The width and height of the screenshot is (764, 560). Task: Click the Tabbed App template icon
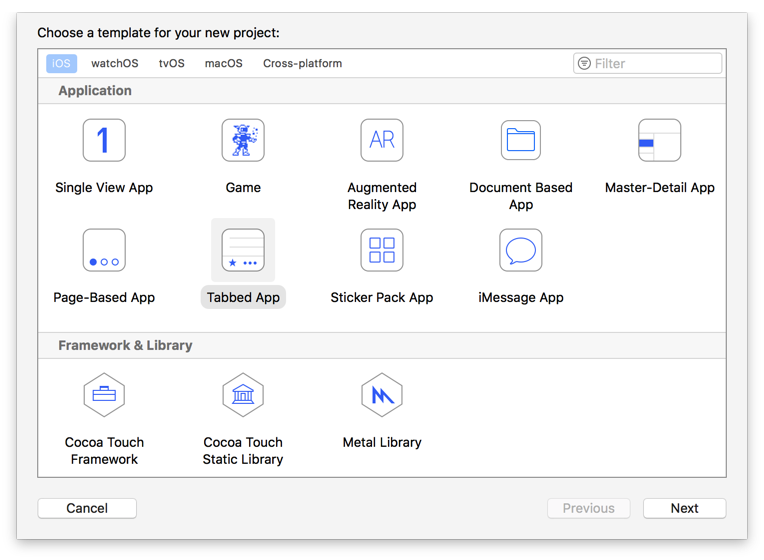coord(243,250)
